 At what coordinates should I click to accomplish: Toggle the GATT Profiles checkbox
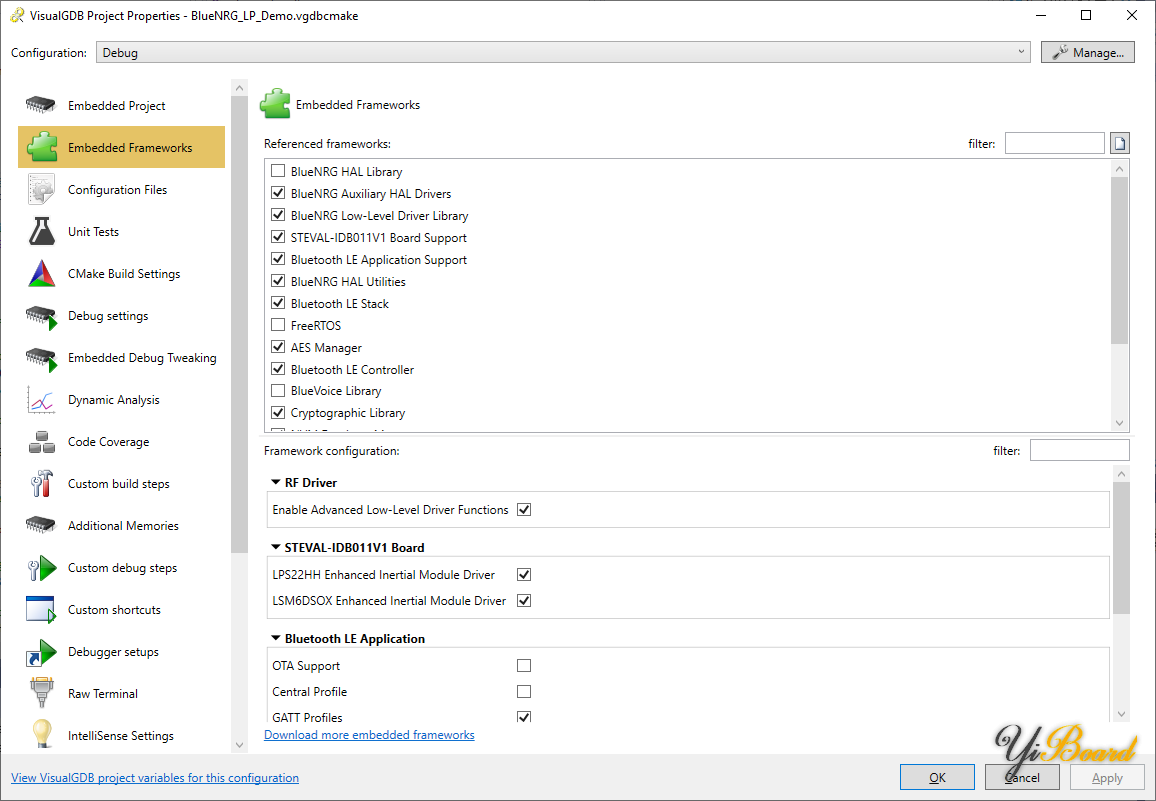coord(524,716)
